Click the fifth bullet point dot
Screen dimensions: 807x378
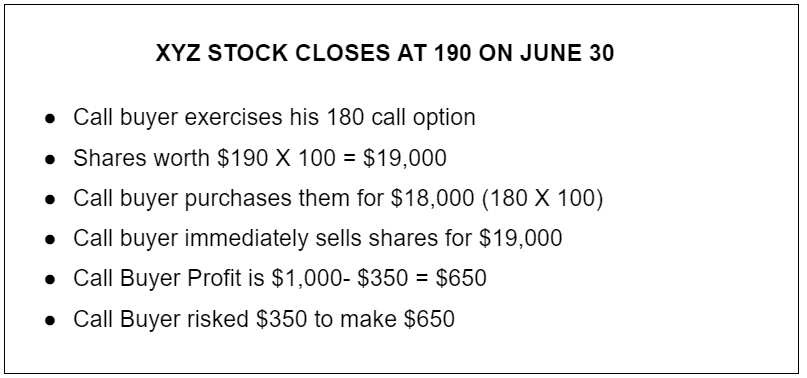tap(50, 280)
